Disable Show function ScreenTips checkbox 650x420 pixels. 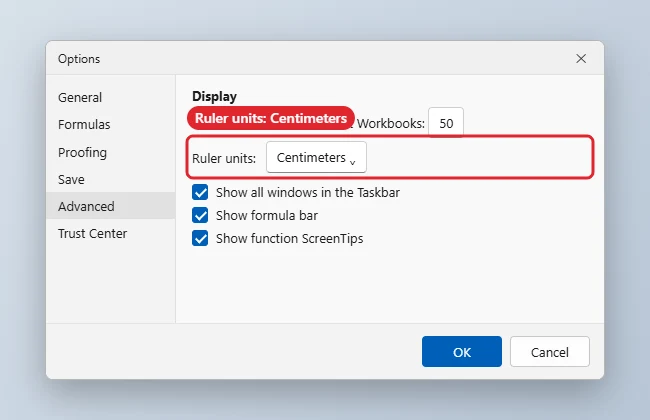pyautogui.click(x=200, y=238)
